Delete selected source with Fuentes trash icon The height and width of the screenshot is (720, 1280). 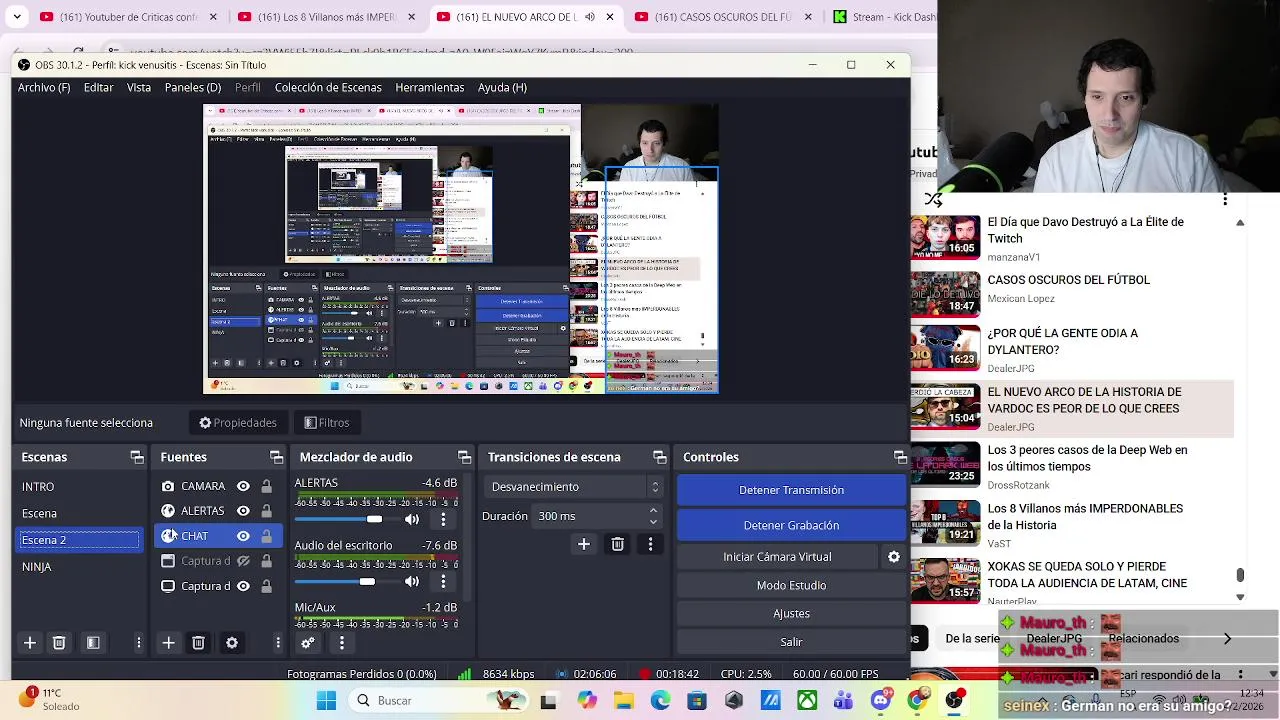pyautogui.click(x=198, y=643)
